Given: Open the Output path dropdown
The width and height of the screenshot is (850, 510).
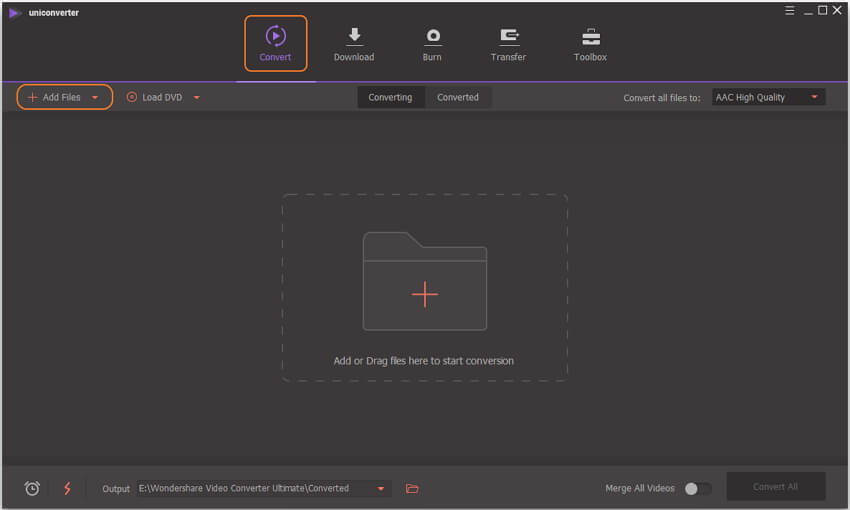Looking at the screenshot, I should (x=381, y=488).
